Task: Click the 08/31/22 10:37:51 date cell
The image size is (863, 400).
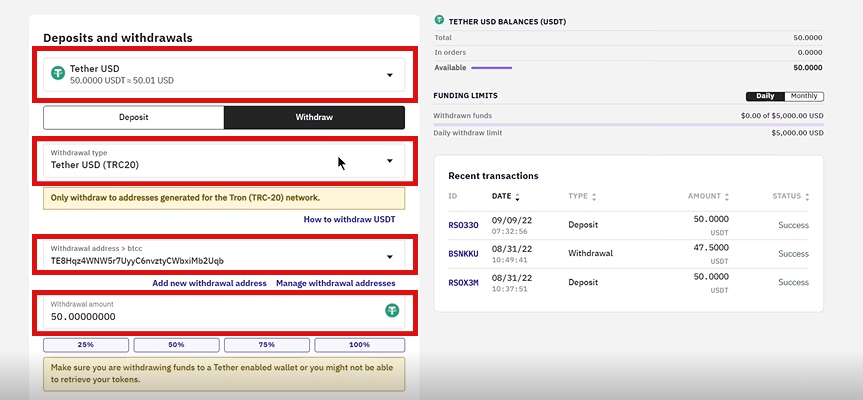Action: tap(512, 282)
